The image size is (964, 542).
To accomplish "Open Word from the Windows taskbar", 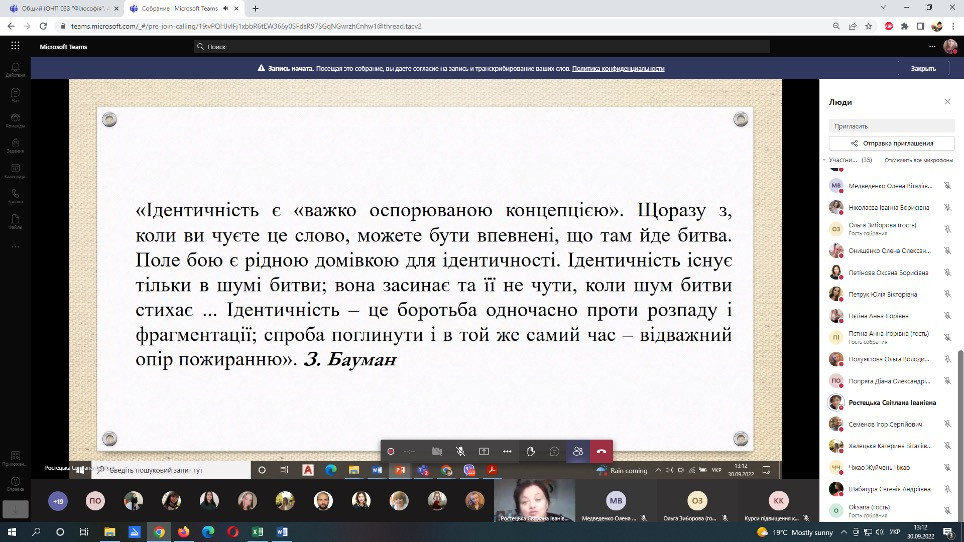I will click(x=282, y=532).
